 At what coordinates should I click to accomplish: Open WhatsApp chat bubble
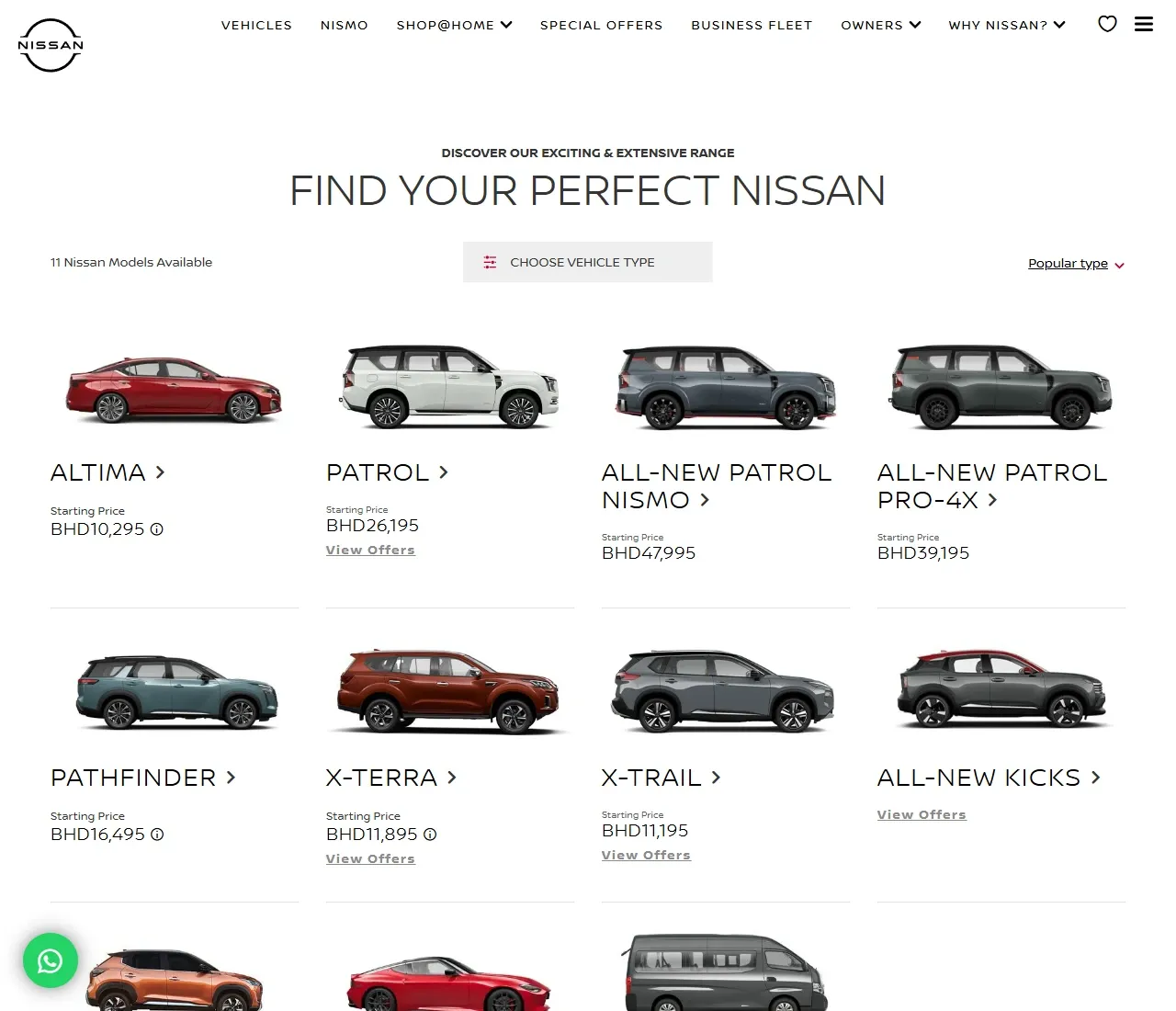51,960
